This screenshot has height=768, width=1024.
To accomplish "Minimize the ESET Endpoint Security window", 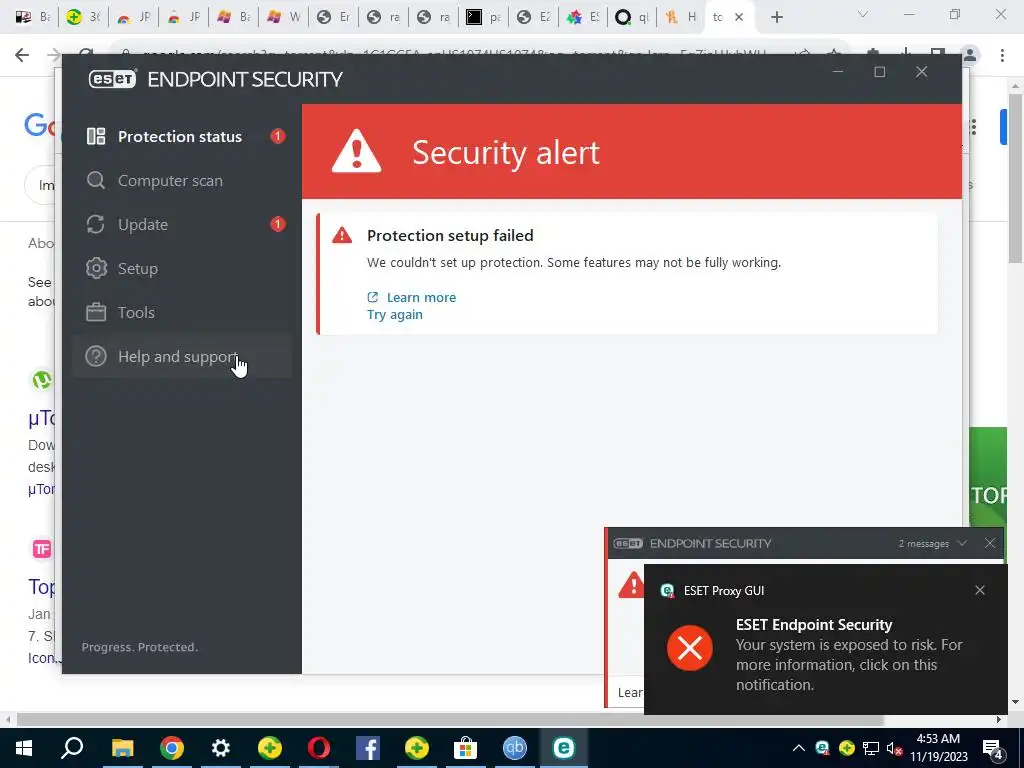I will tap(839, 72).
